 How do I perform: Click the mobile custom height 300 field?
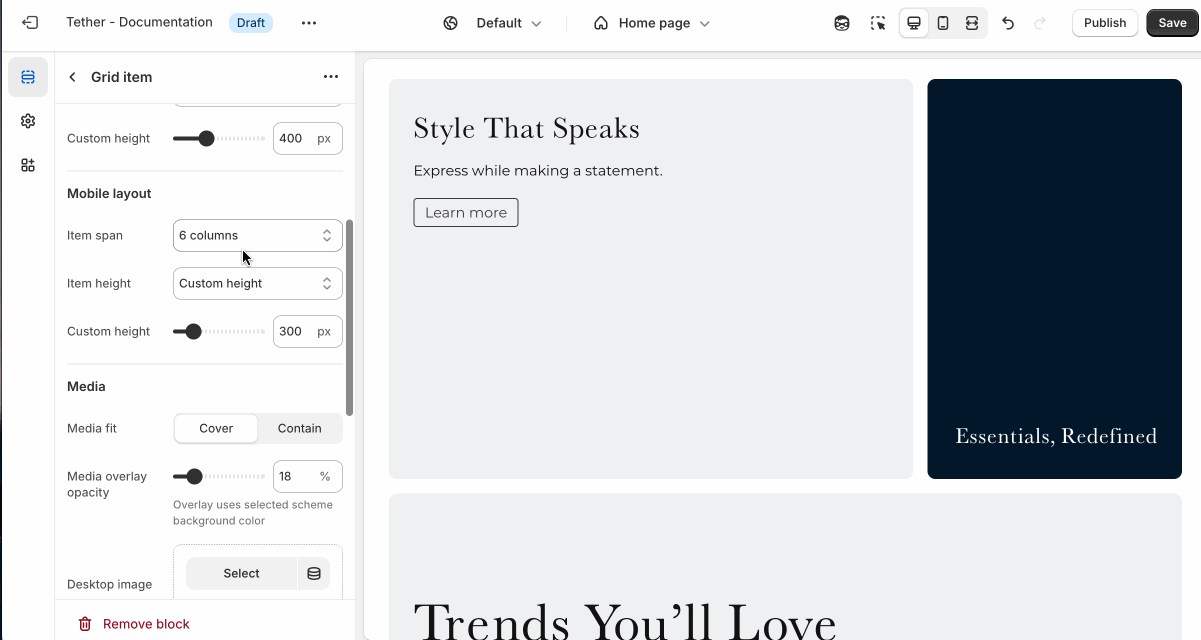coord(308,331)
